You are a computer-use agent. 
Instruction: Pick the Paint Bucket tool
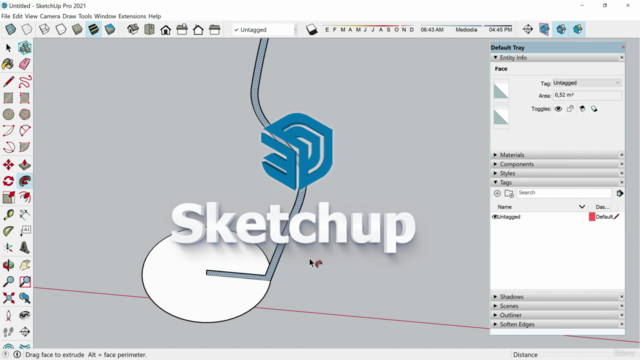[8, 64]
